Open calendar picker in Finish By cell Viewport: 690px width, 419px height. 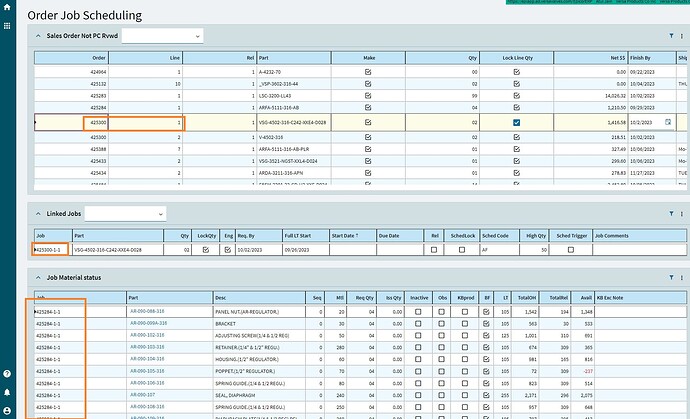[x=668, y=122]
